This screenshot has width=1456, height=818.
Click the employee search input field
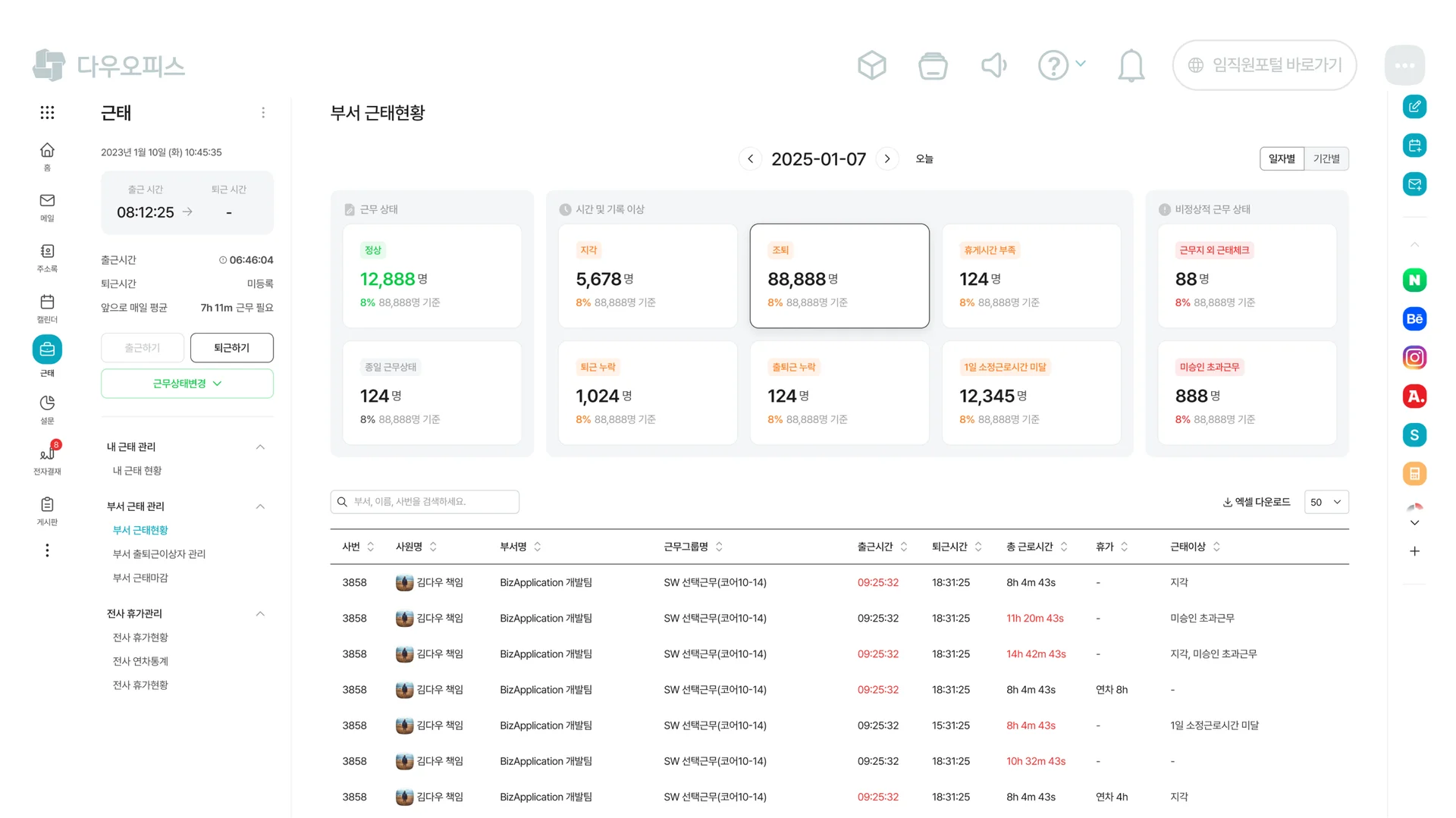coord(425,501)
